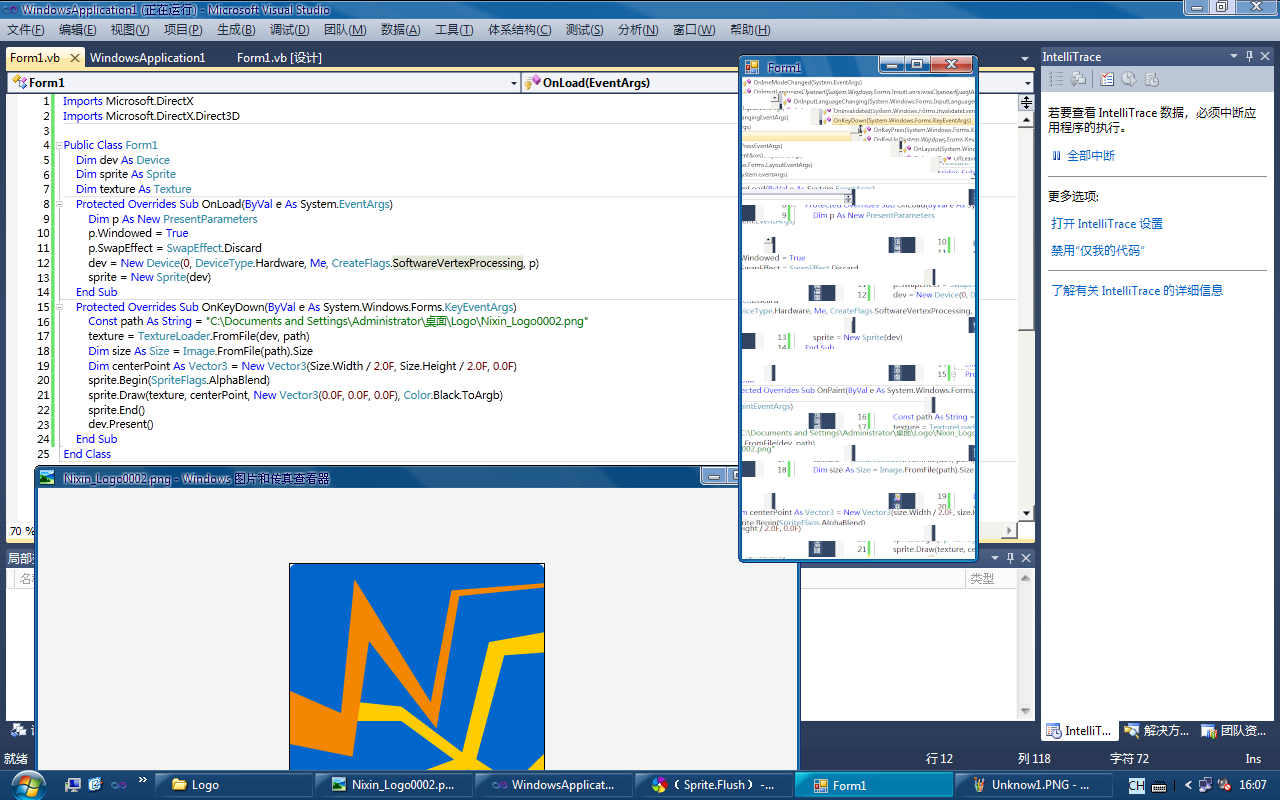Click the 禁用"仅我的代码" link
1280x800 pixels.
click(1097, 251)
